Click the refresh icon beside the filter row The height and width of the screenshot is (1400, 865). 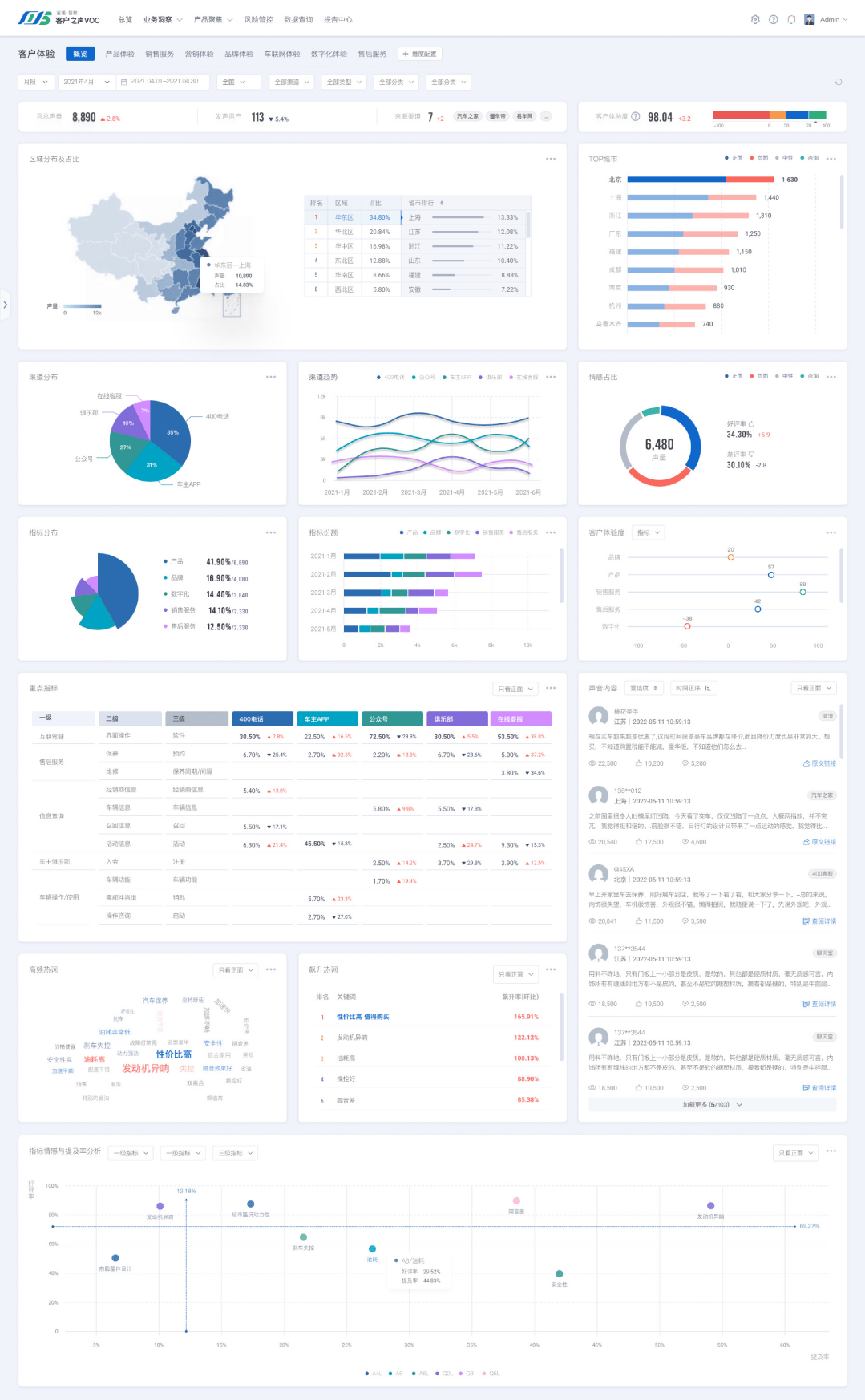pos(839,82)
